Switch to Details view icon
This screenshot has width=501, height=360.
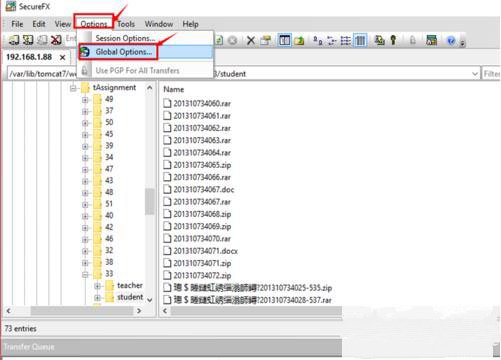click(x=360, y=41)
